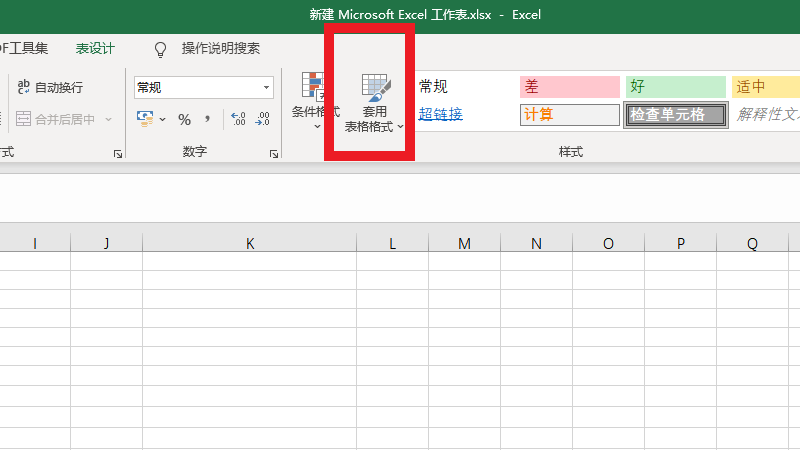Switch to the 表设计 tab
This screenshot has height=450, width=800.
[x=95, y=48]
